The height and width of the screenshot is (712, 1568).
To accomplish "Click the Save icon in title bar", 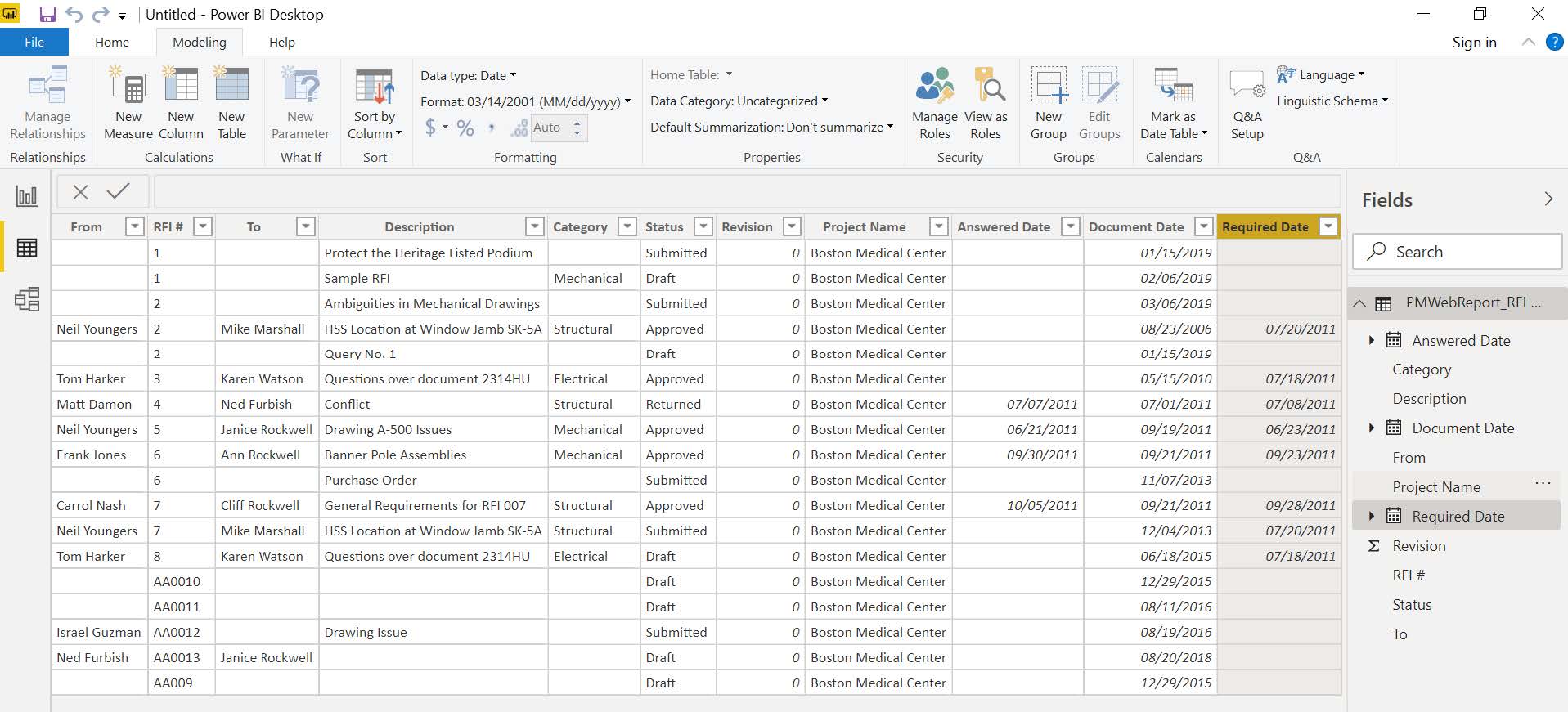I will 47,15.
